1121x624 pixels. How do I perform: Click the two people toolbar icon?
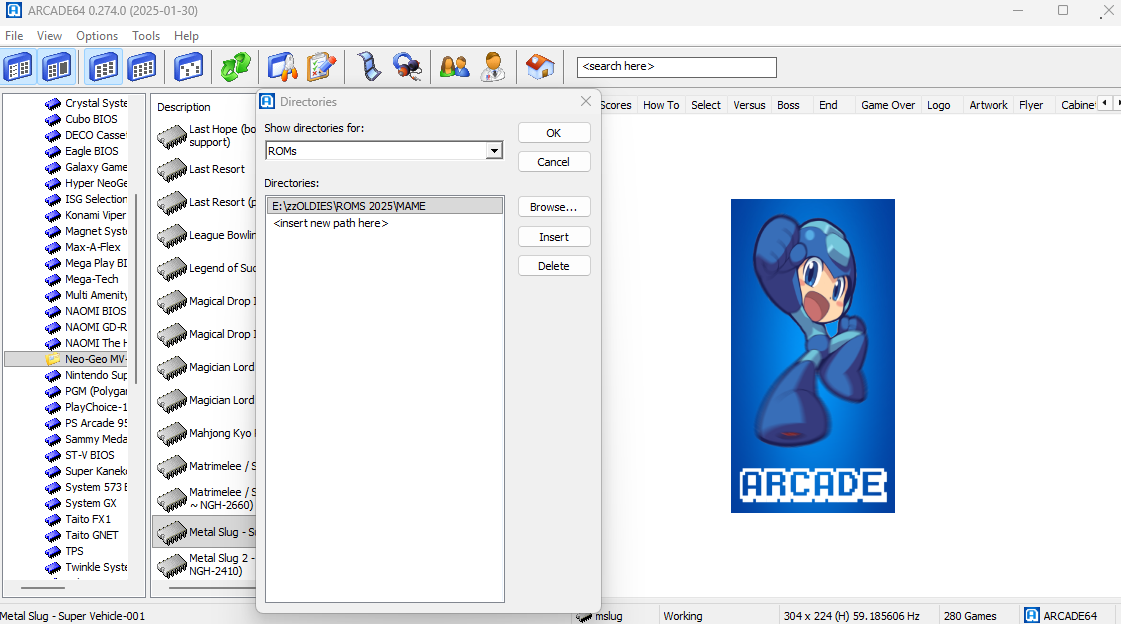coord(454,67)
